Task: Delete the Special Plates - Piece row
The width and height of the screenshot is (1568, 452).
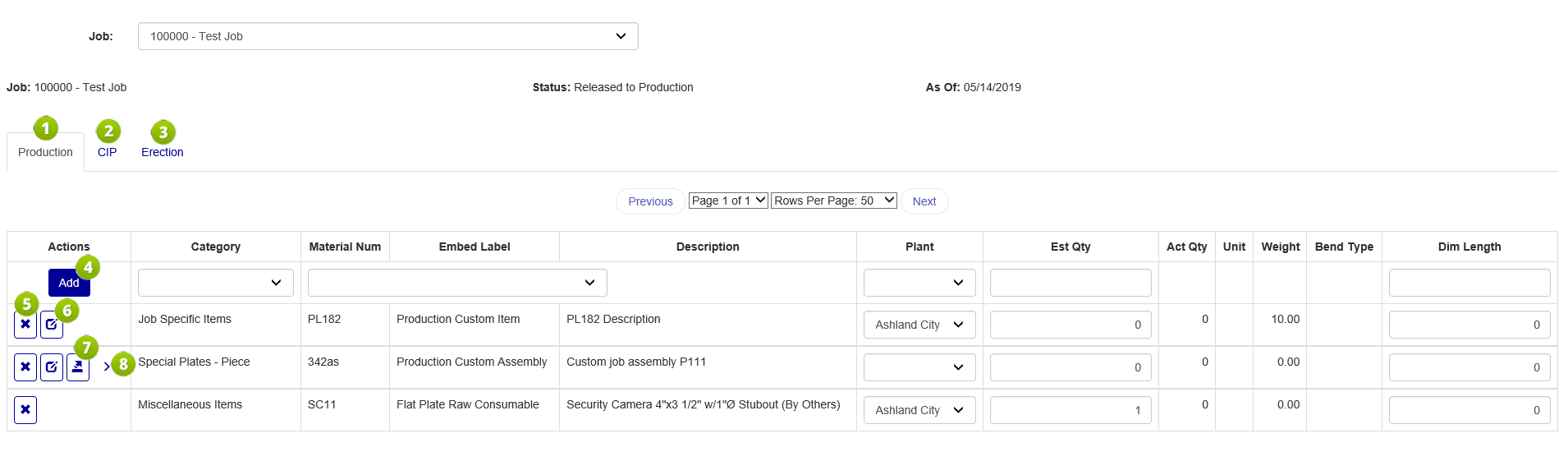Action: tap(25, 367)
